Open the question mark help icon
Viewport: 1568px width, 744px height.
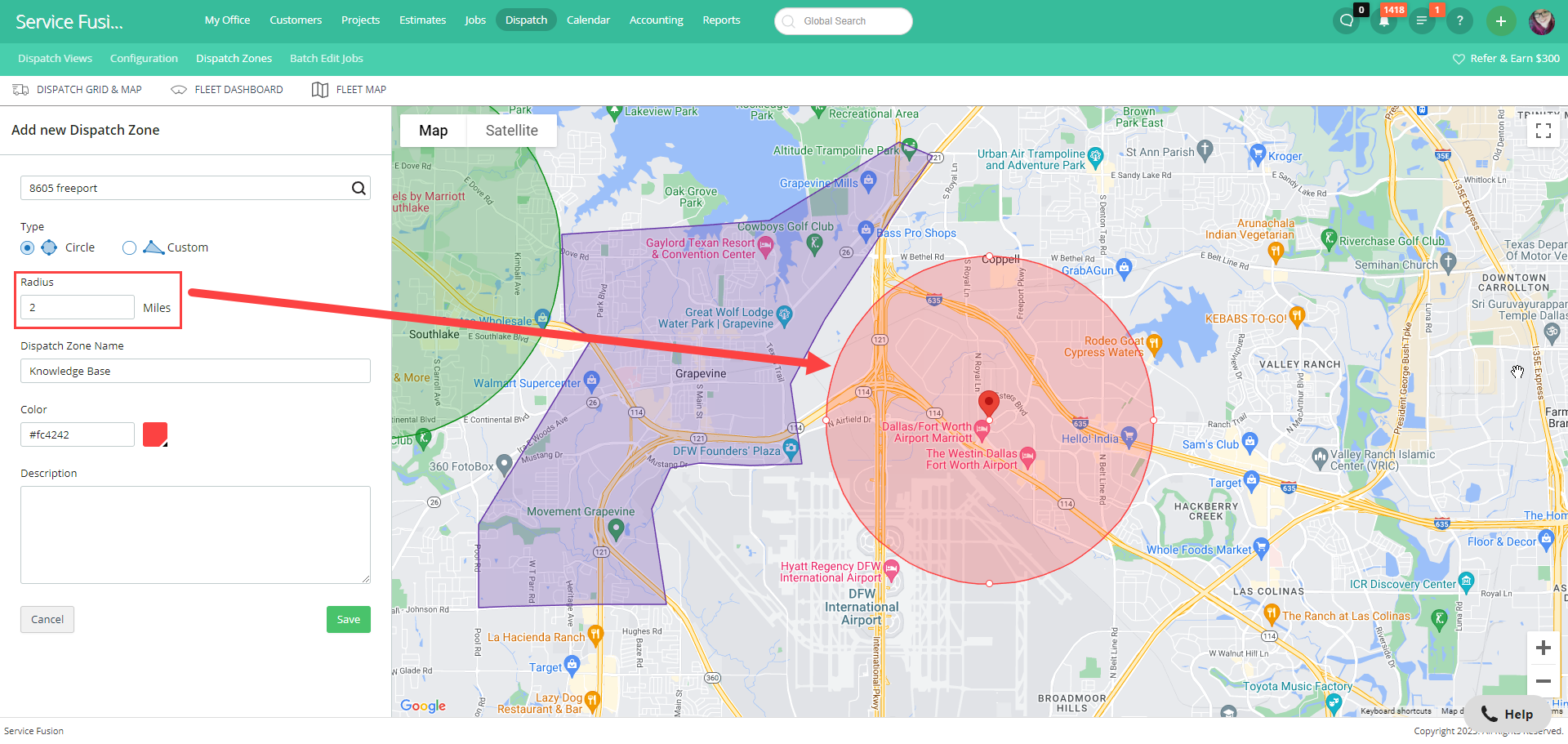tap(1459, 20)
